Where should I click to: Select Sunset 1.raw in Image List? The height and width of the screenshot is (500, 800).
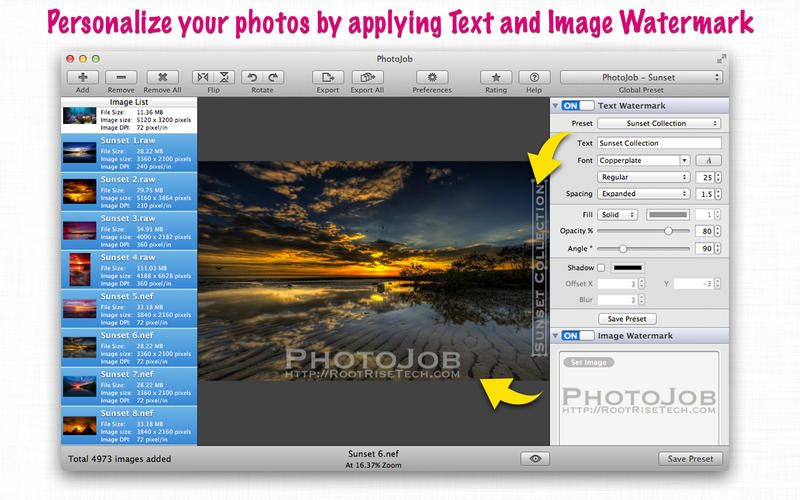tap(129, 153)
